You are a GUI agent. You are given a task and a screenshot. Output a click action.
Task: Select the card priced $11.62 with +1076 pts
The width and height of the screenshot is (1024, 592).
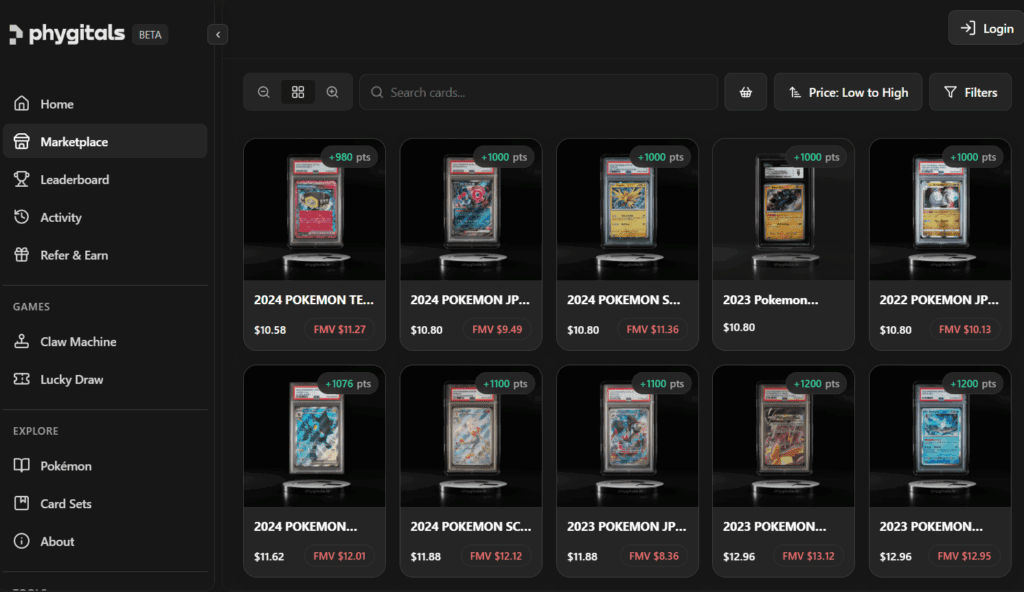[x=314, y=470]
